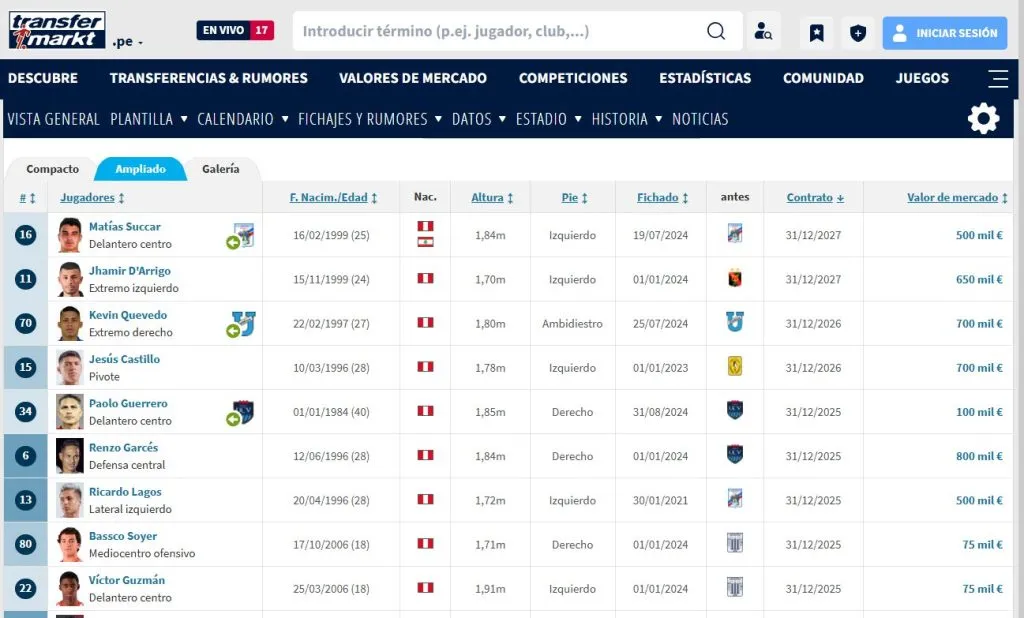Viewport: 1024px width, 618px height.
Task: Open the settings gear icon
Action: 983,119
